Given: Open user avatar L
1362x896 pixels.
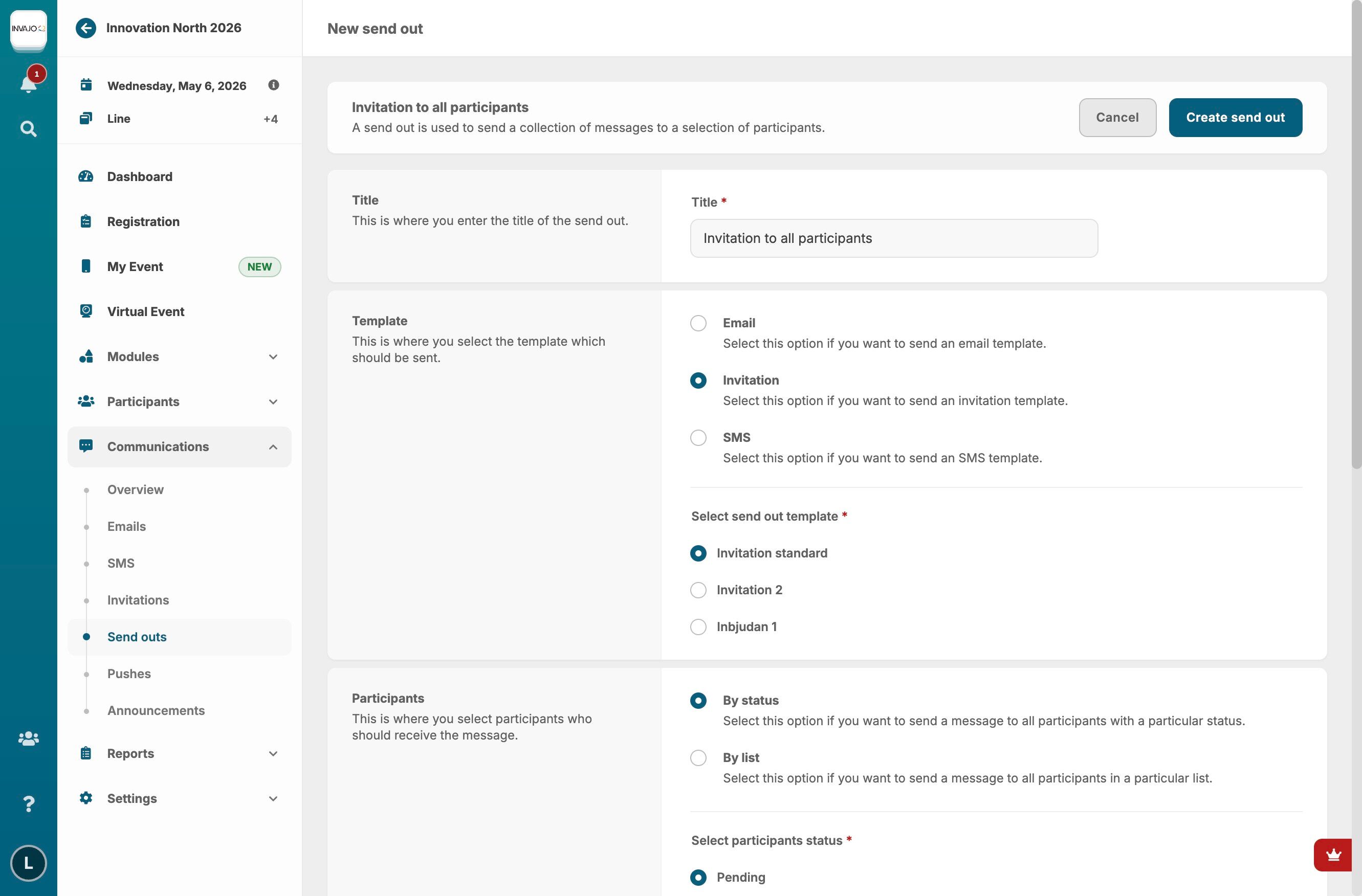Looking at the screenshot, I should coord(28,863).
